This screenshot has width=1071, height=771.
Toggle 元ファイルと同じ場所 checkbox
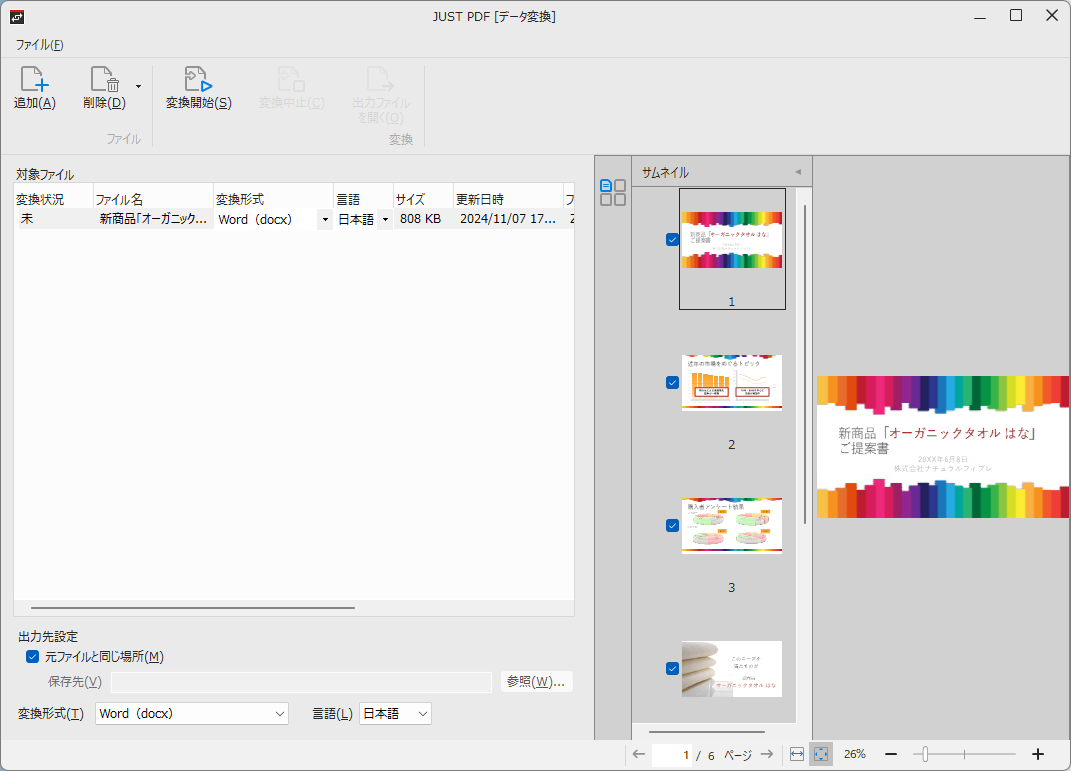[x=32, y=657]
